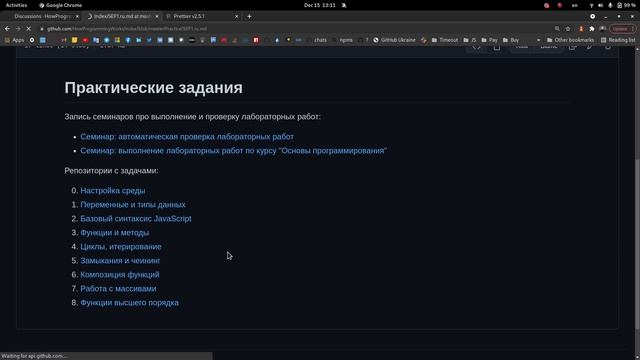
Task: Open the media control icon in tab strip
Action: pos(592,16)
